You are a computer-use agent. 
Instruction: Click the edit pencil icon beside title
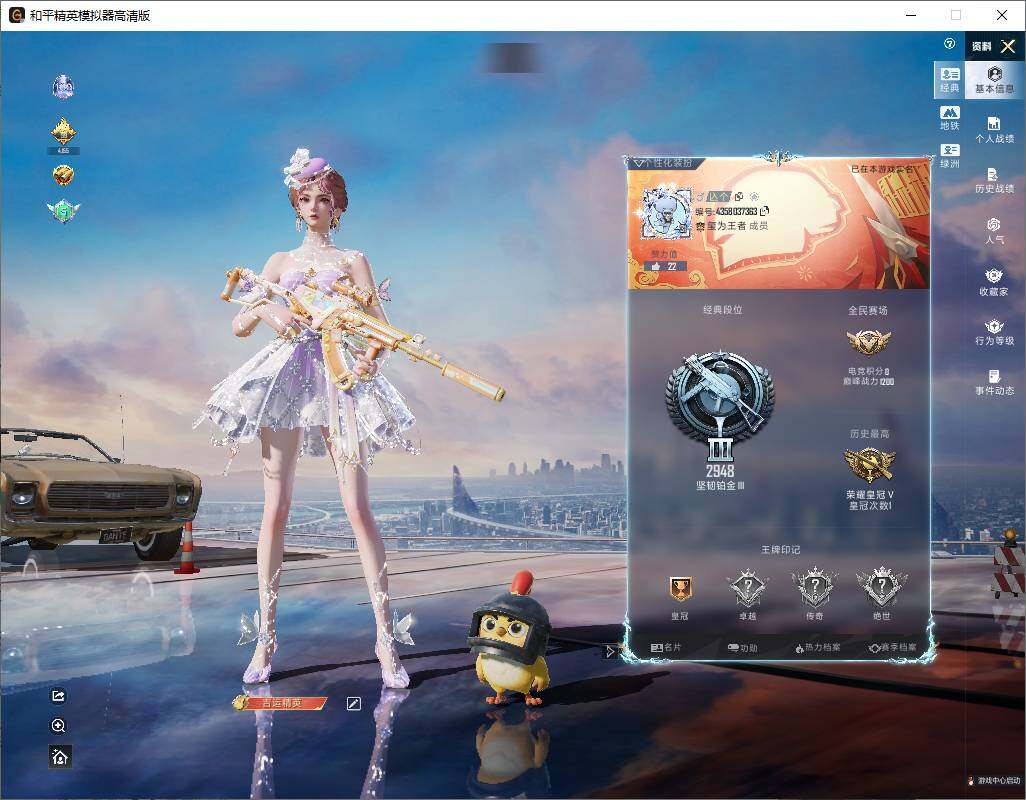353,703
